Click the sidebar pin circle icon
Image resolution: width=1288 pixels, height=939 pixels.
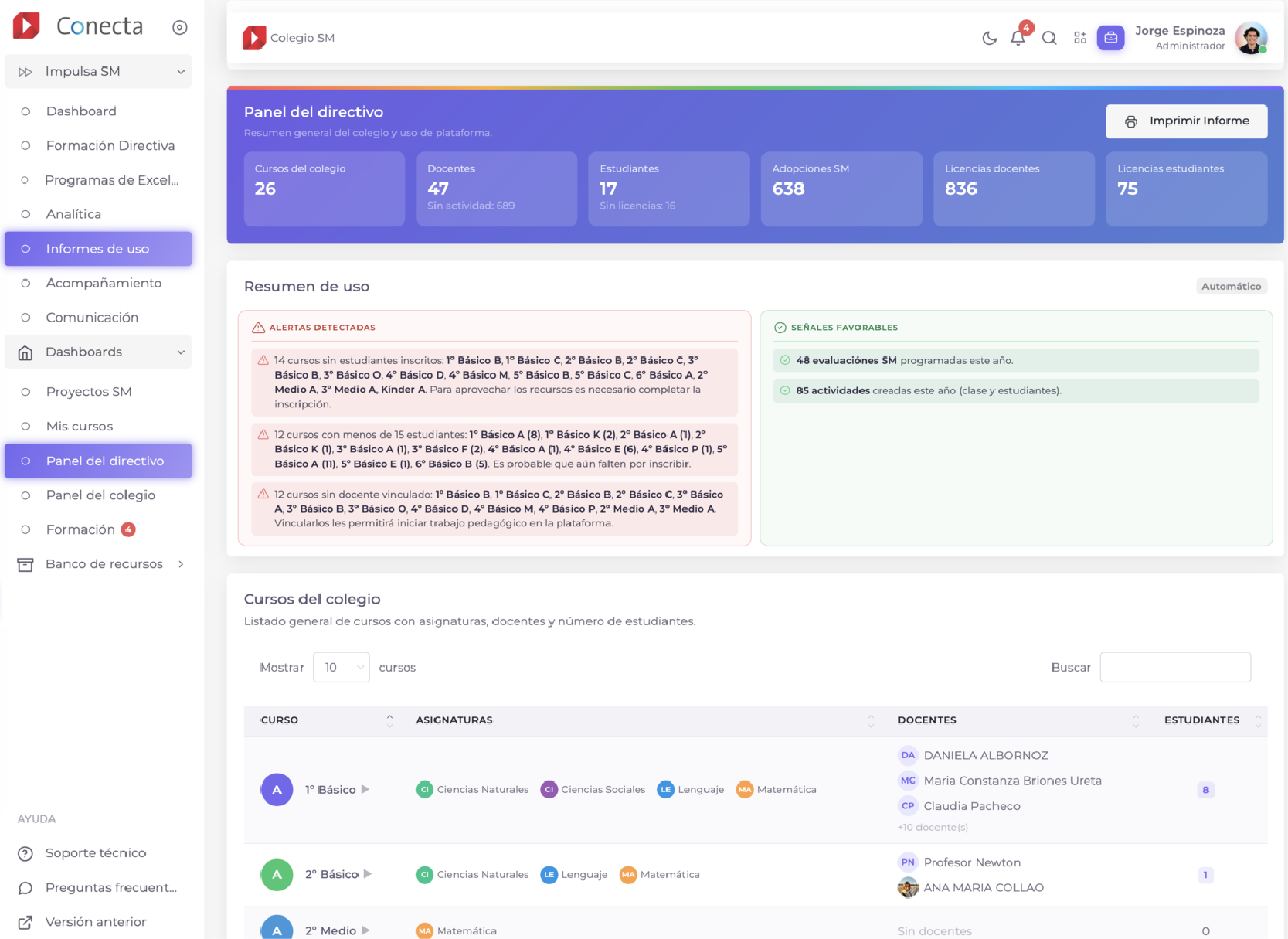click(180, 28)
